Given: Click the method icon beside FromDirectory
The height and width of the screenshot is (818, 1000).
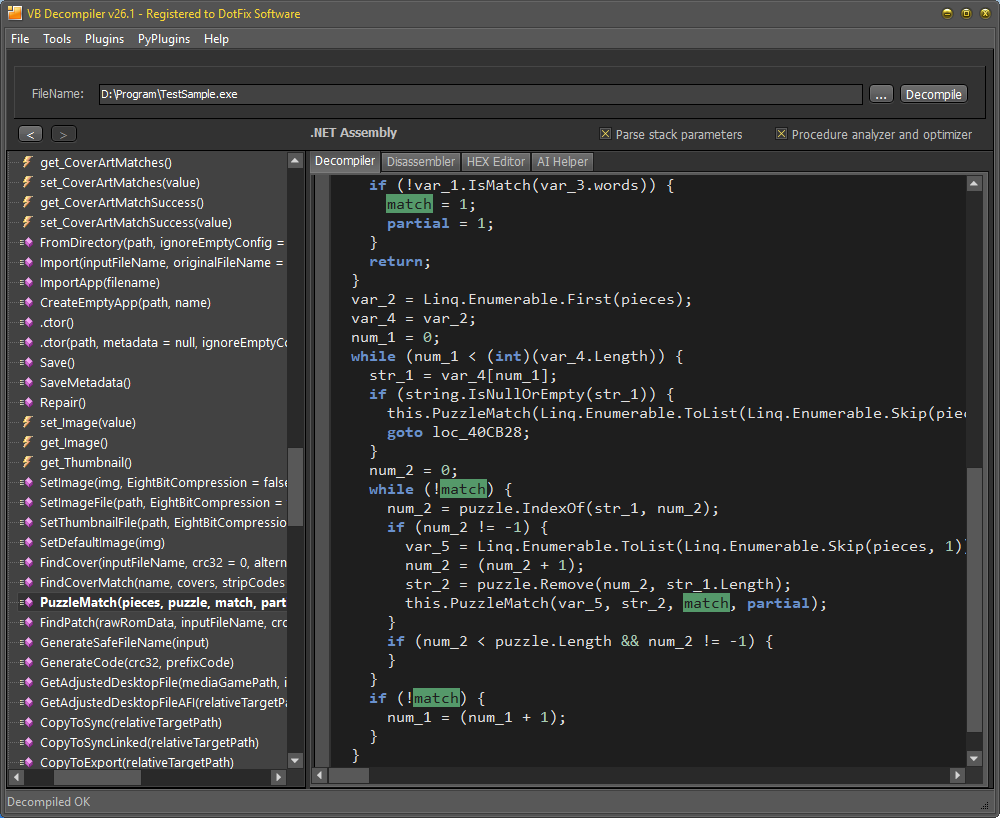Looking at the screenshot, I should click(26, 242).
